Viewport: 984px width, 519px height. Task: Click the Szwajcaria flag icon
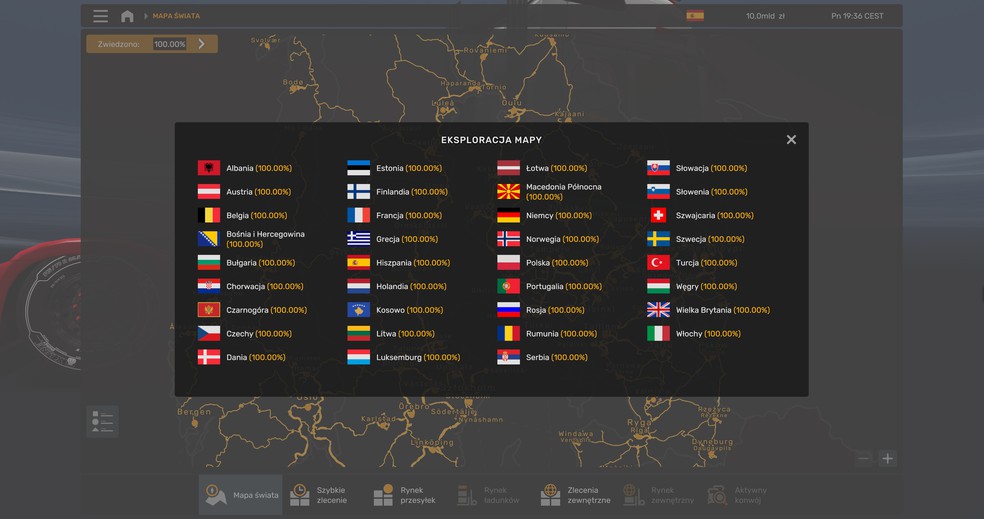coord(658,215)
